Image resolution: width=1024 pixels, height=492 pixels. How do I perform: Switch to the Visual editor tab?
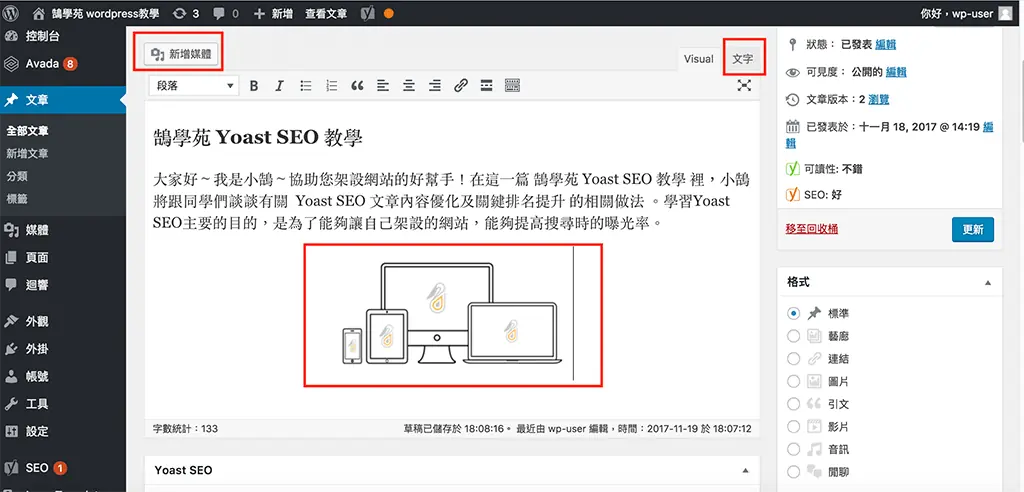[699, 59]
